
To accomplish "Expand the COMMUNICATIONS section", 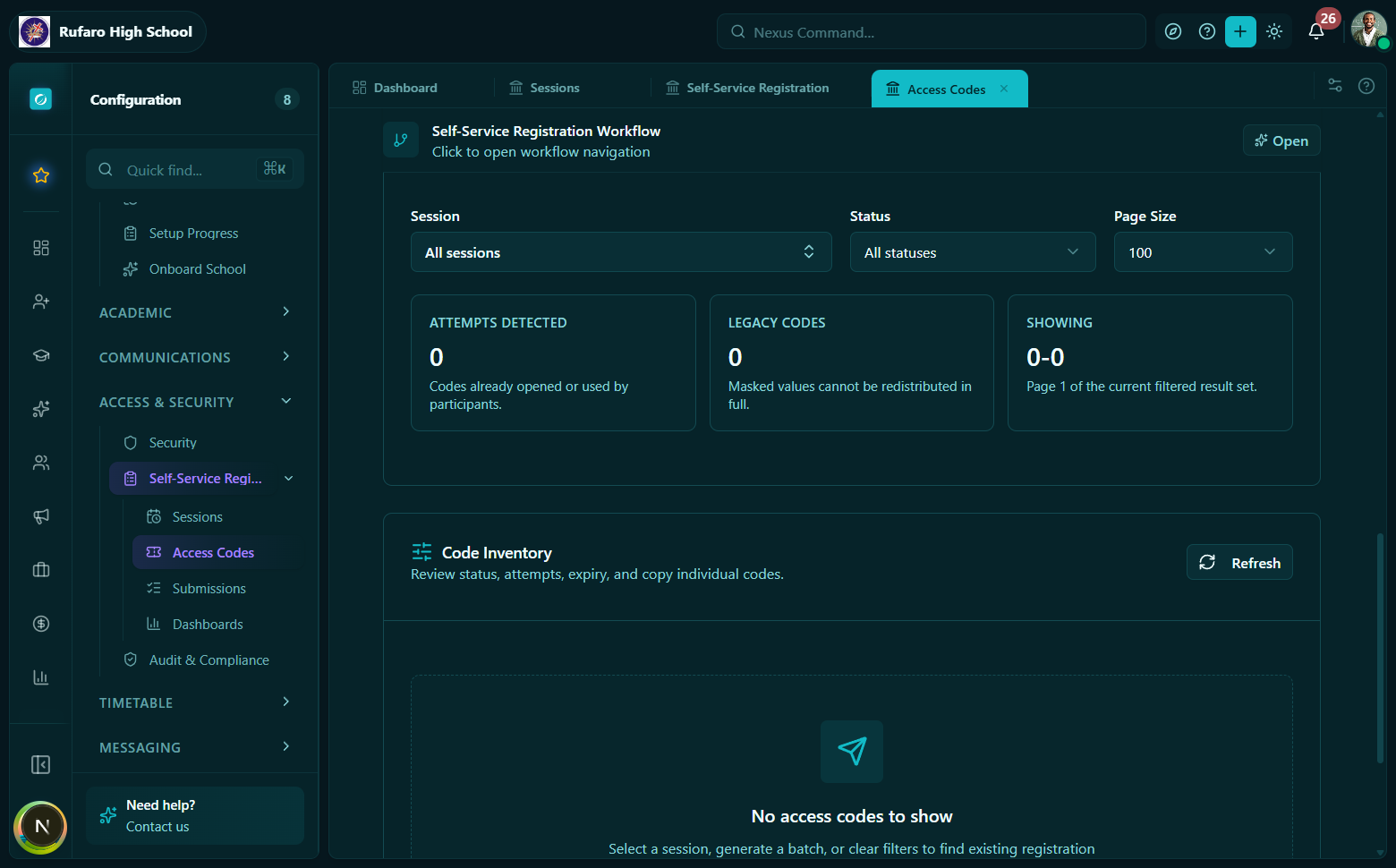I will click(x=195, y=357).
